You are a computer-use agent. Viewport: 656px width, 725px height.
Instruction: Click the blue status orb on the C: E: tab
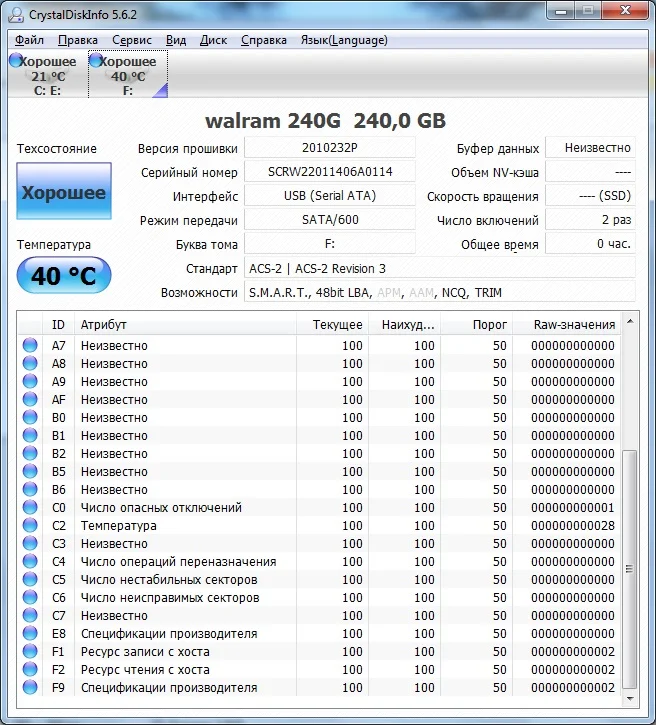[x=16, y=60]
